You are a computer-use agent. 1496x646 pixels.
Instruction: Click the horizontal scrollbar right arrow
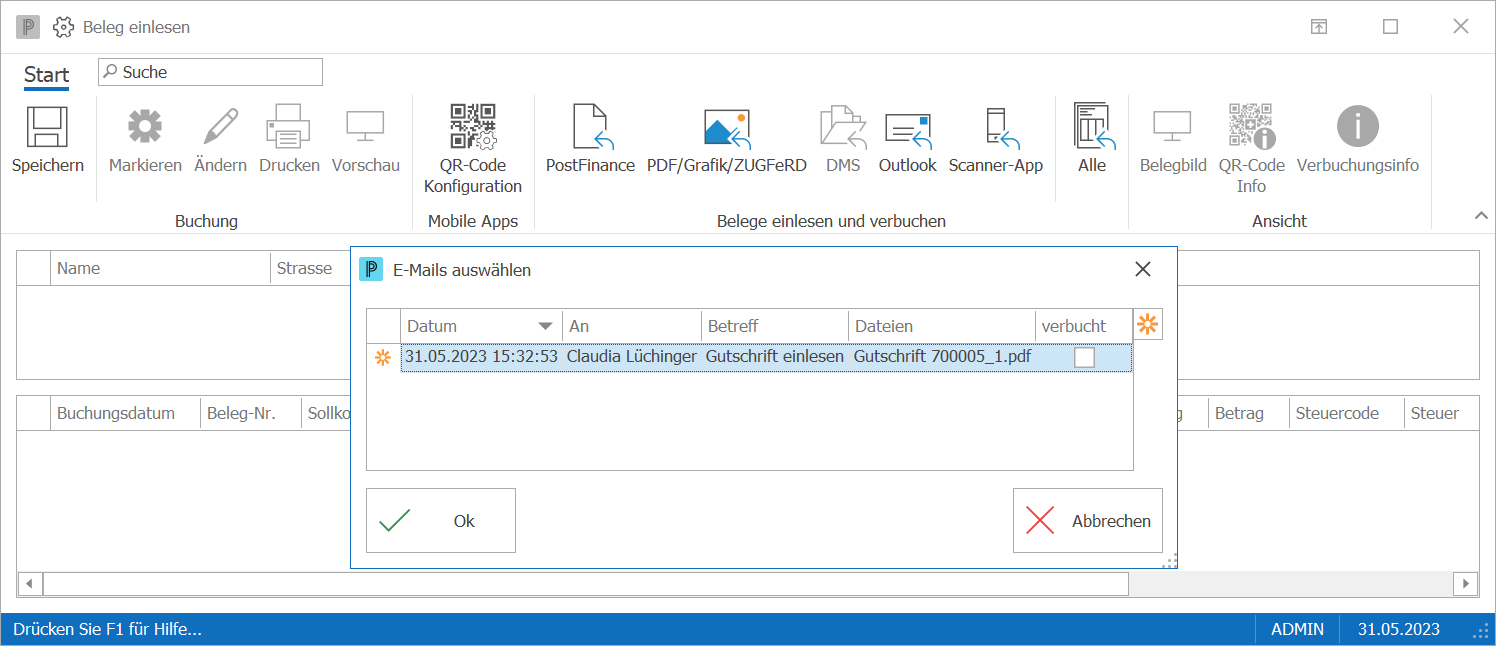pos(1466,583)
